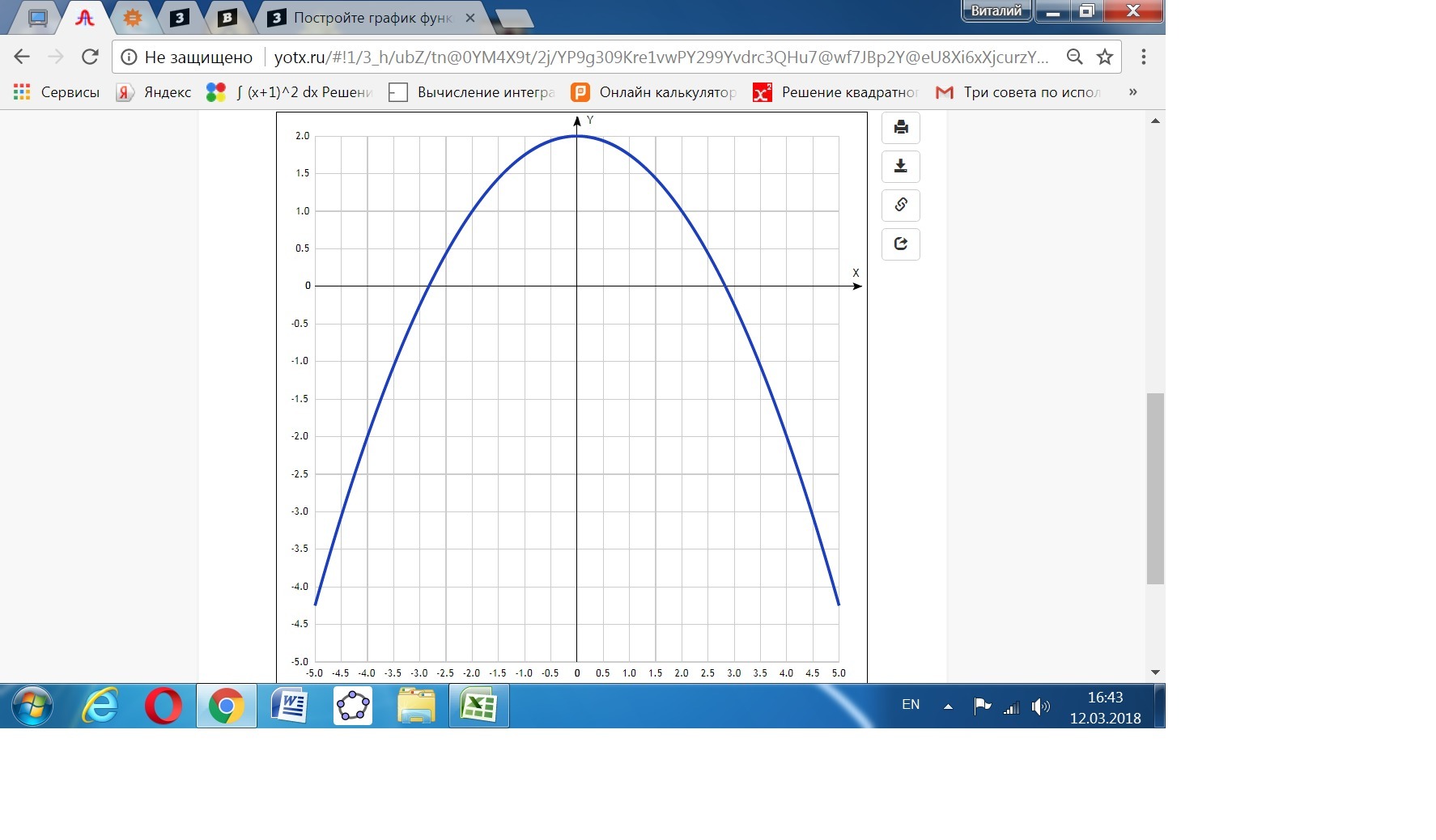Image resolution: width=1436 pixels, height=840 pixels.
Task: Switch EN input language indicator
Action: [911, 705]
